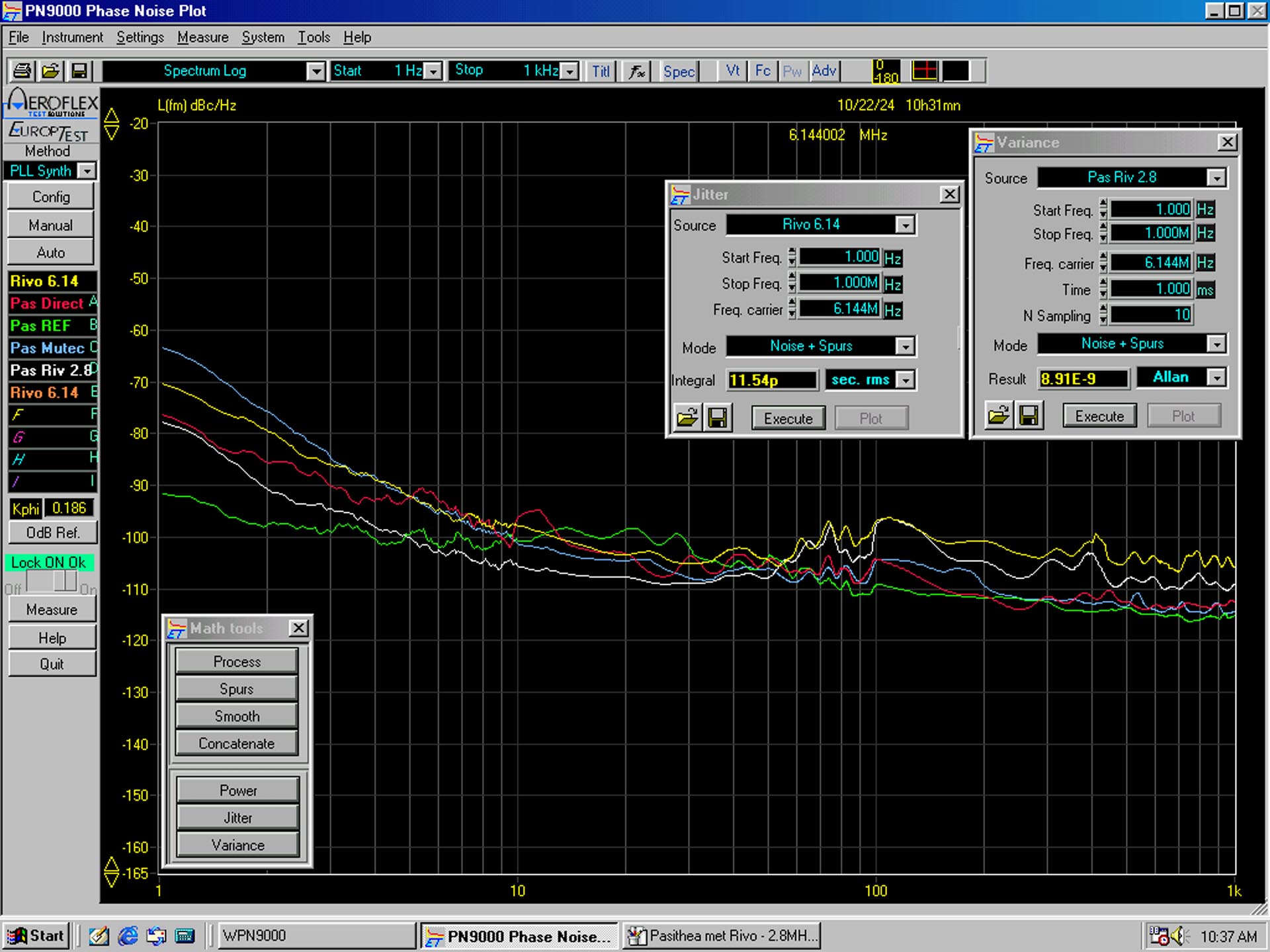The image size is (1270, 952).
Task: Switch to the WPN9000 taskbar item
Action: 316,935
